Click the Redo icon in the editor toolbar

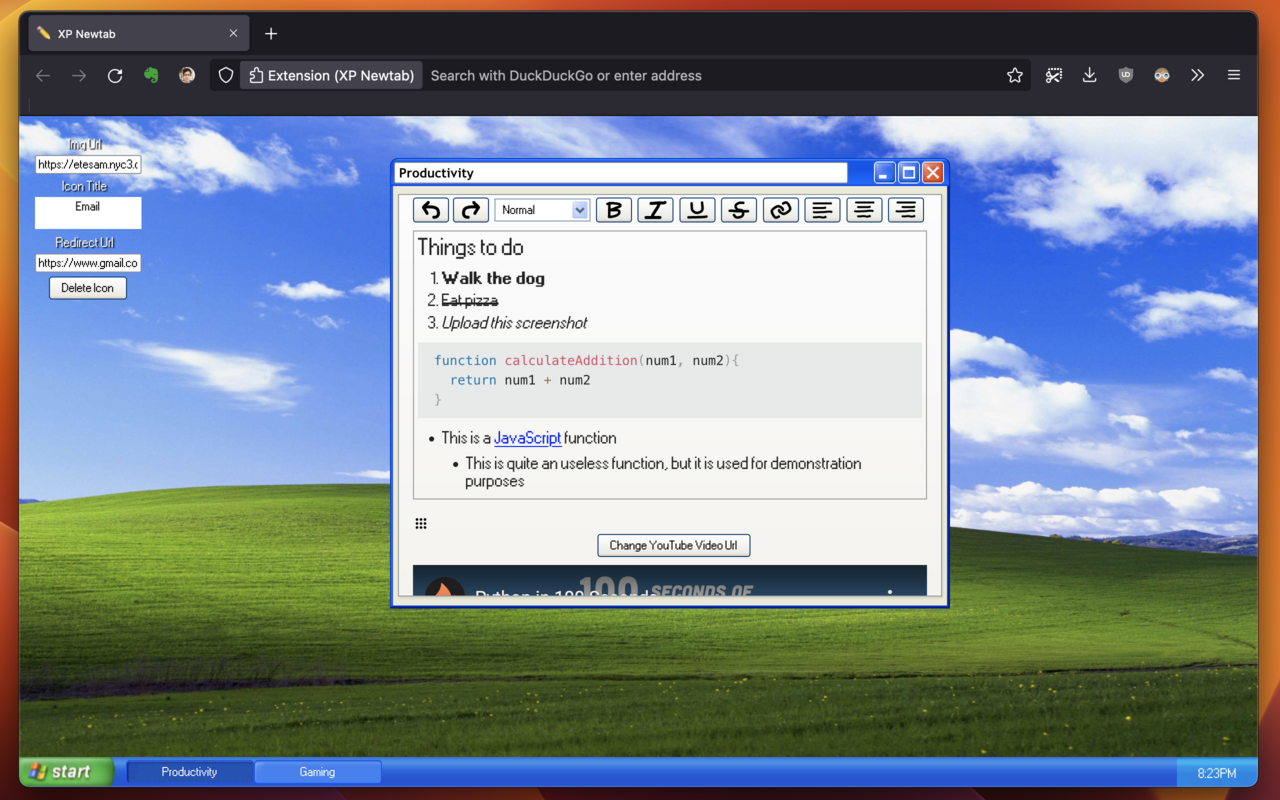[471, 210]
